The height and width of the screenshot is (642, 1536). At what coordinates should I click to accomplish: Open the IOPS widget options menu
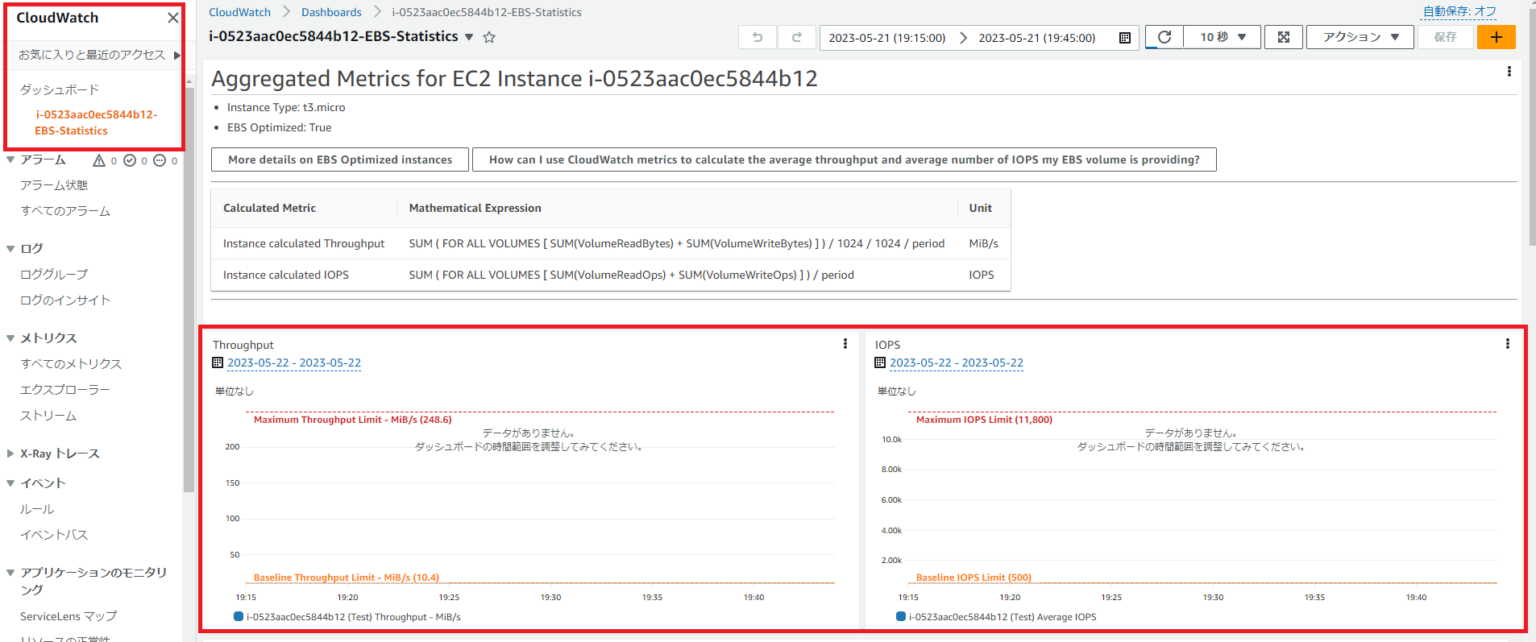coord(1508,343)
